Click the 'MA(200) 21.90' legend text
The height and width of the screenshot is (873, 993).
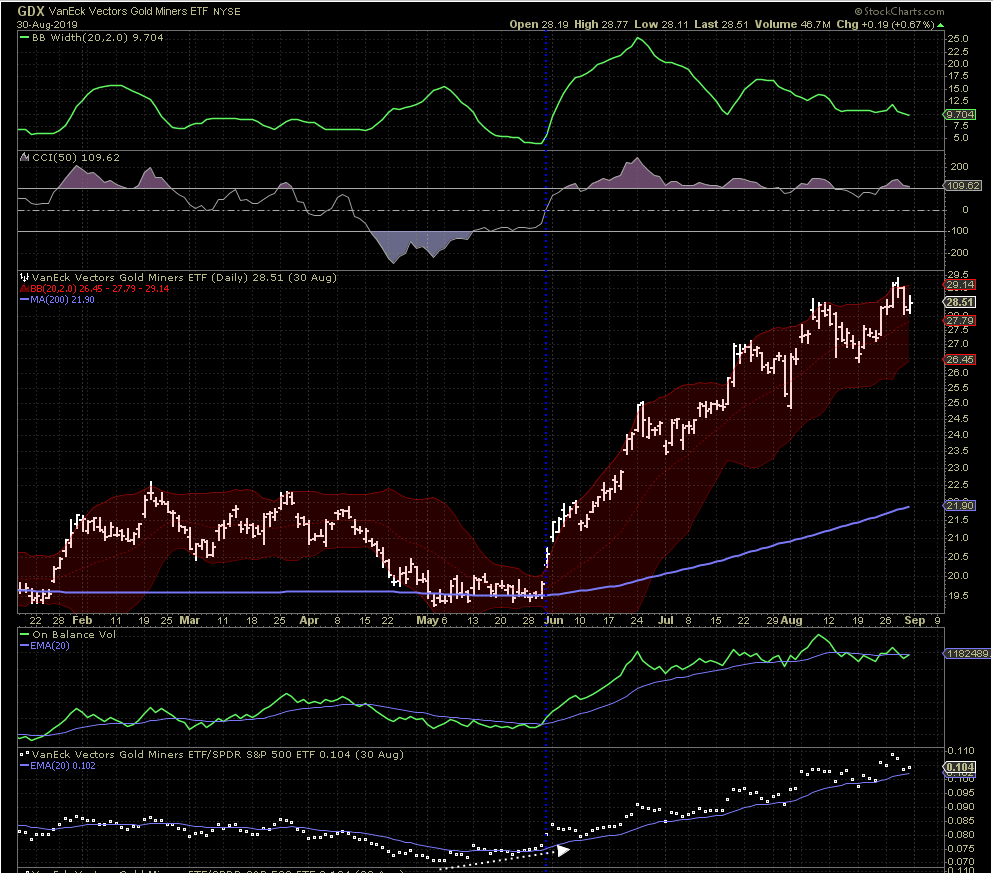[x=63, y=299]
